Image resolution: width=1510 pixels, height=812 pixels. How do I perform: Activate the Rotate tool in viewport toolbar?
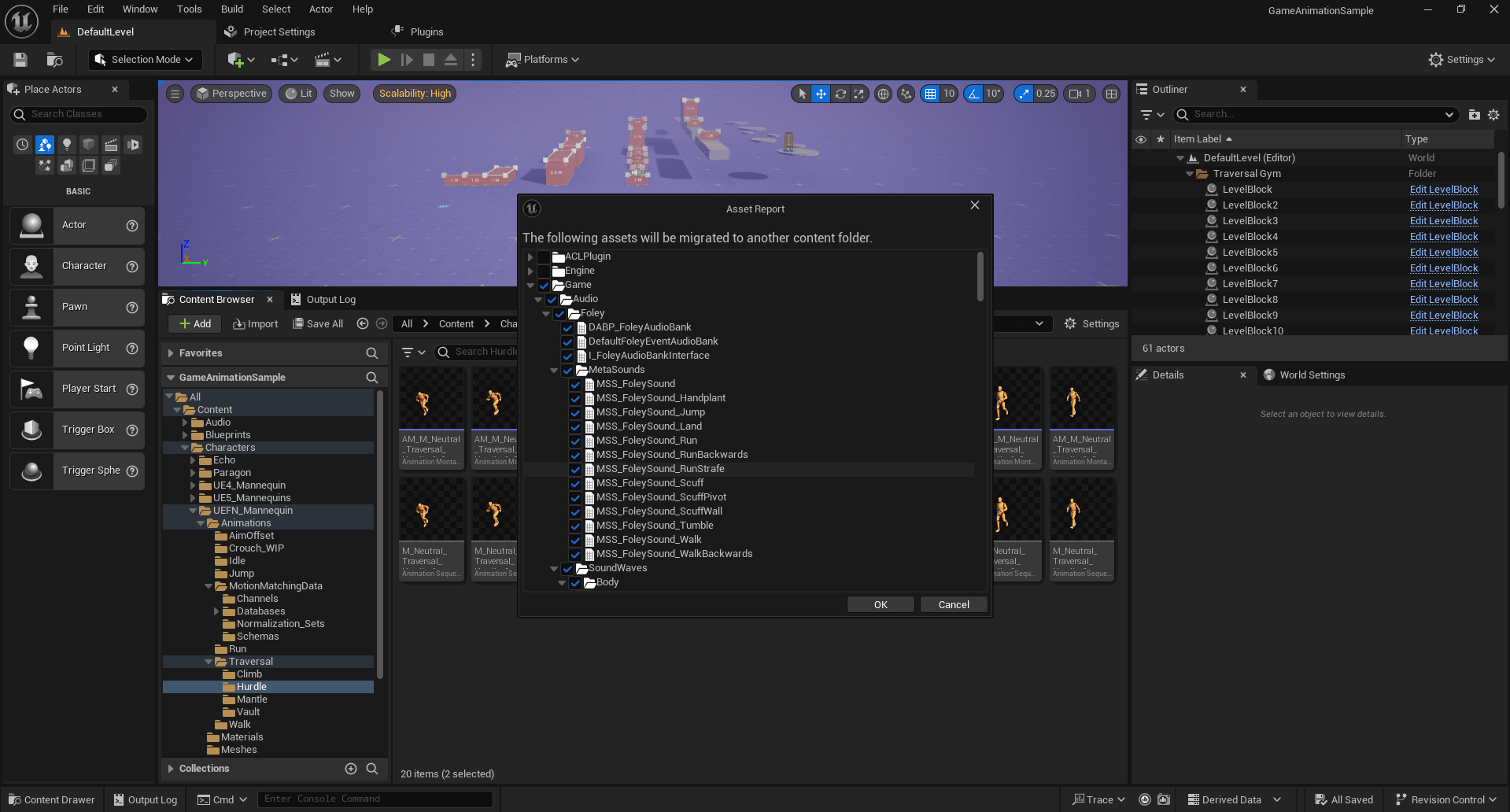tap(840, 94)
